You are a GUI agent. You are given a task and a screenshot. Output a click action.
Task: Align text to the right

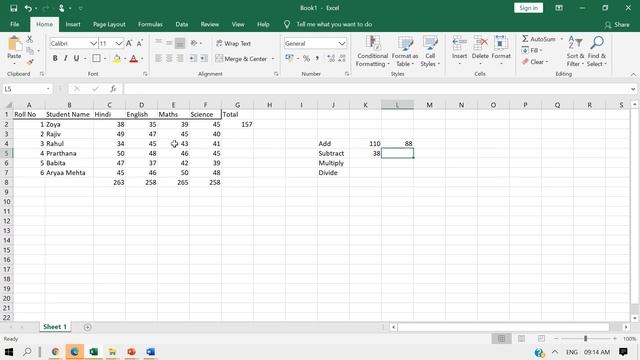coord(180,58)
